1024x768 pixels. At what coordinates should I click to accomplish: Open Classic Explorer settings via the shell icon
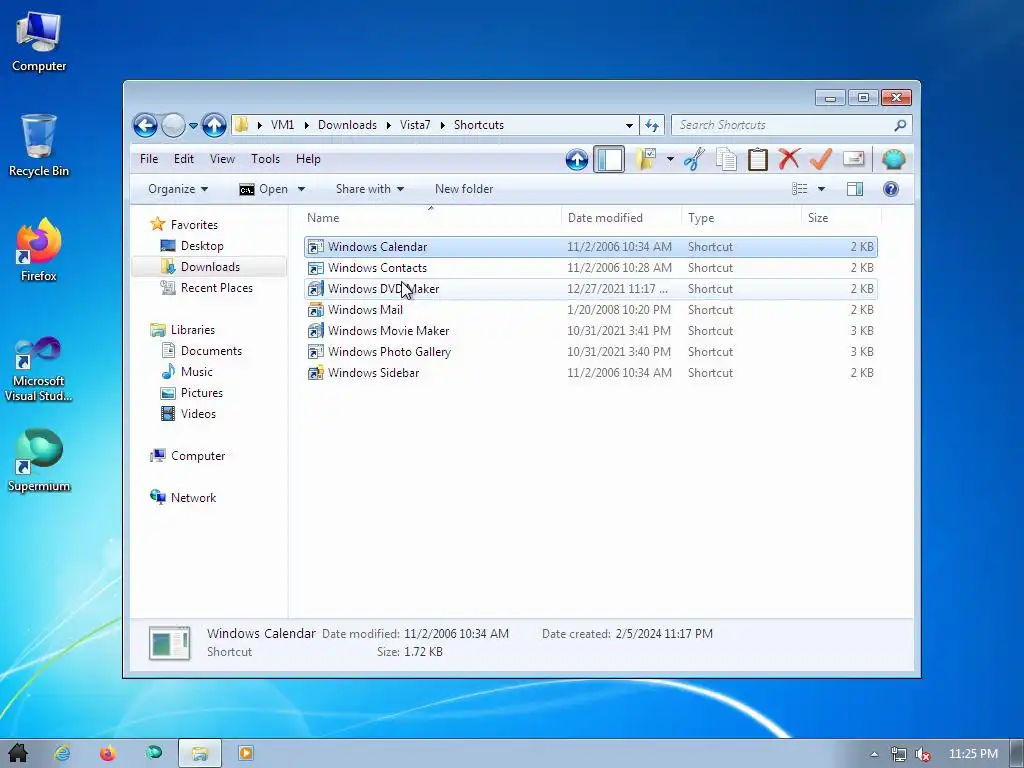893,159
